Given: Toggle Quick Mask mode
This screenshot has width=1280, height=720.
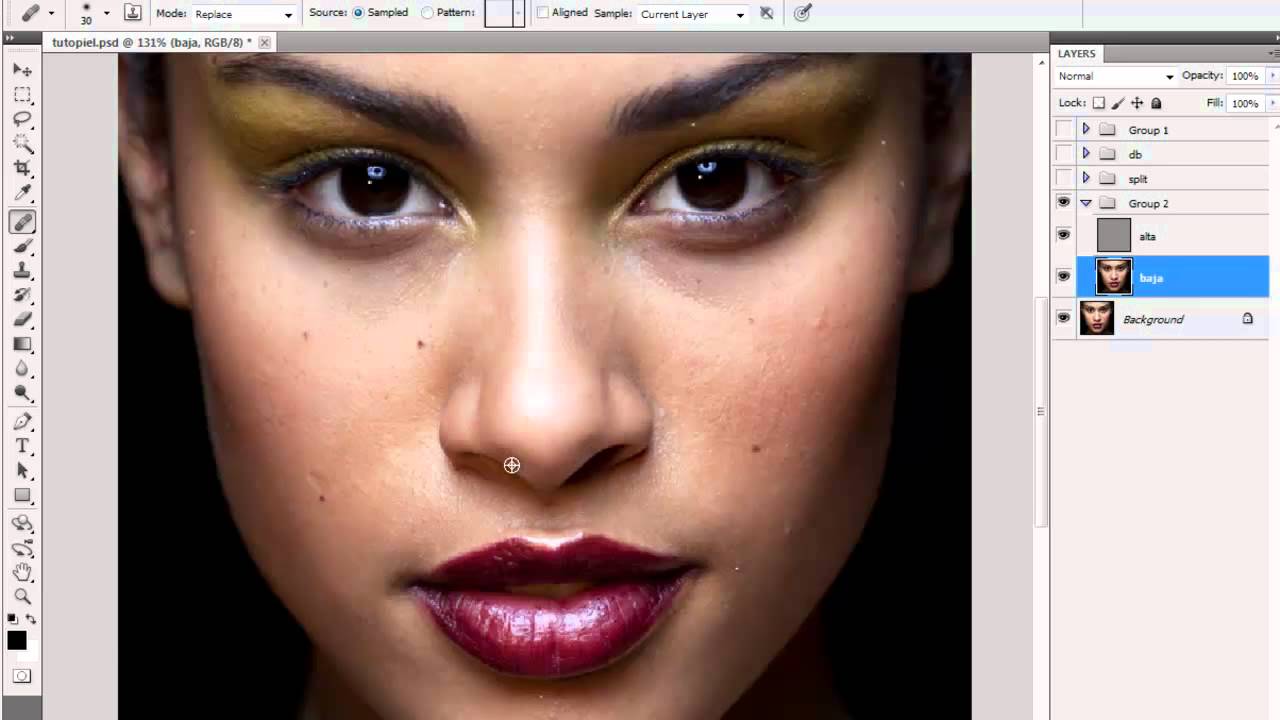Looking at the screenshot, I should [22, 676].
